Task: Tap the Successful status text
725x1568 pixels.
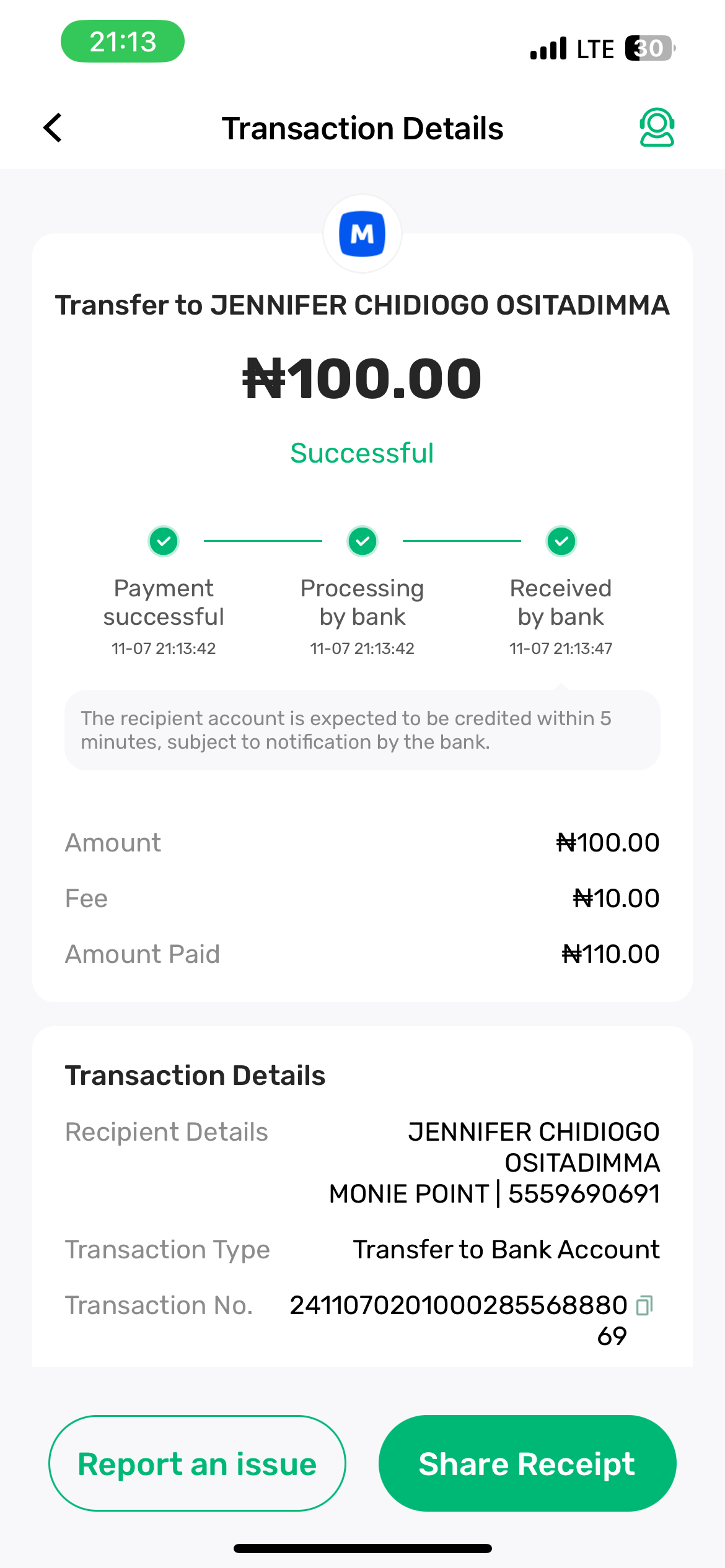Action: click(362, 453)
